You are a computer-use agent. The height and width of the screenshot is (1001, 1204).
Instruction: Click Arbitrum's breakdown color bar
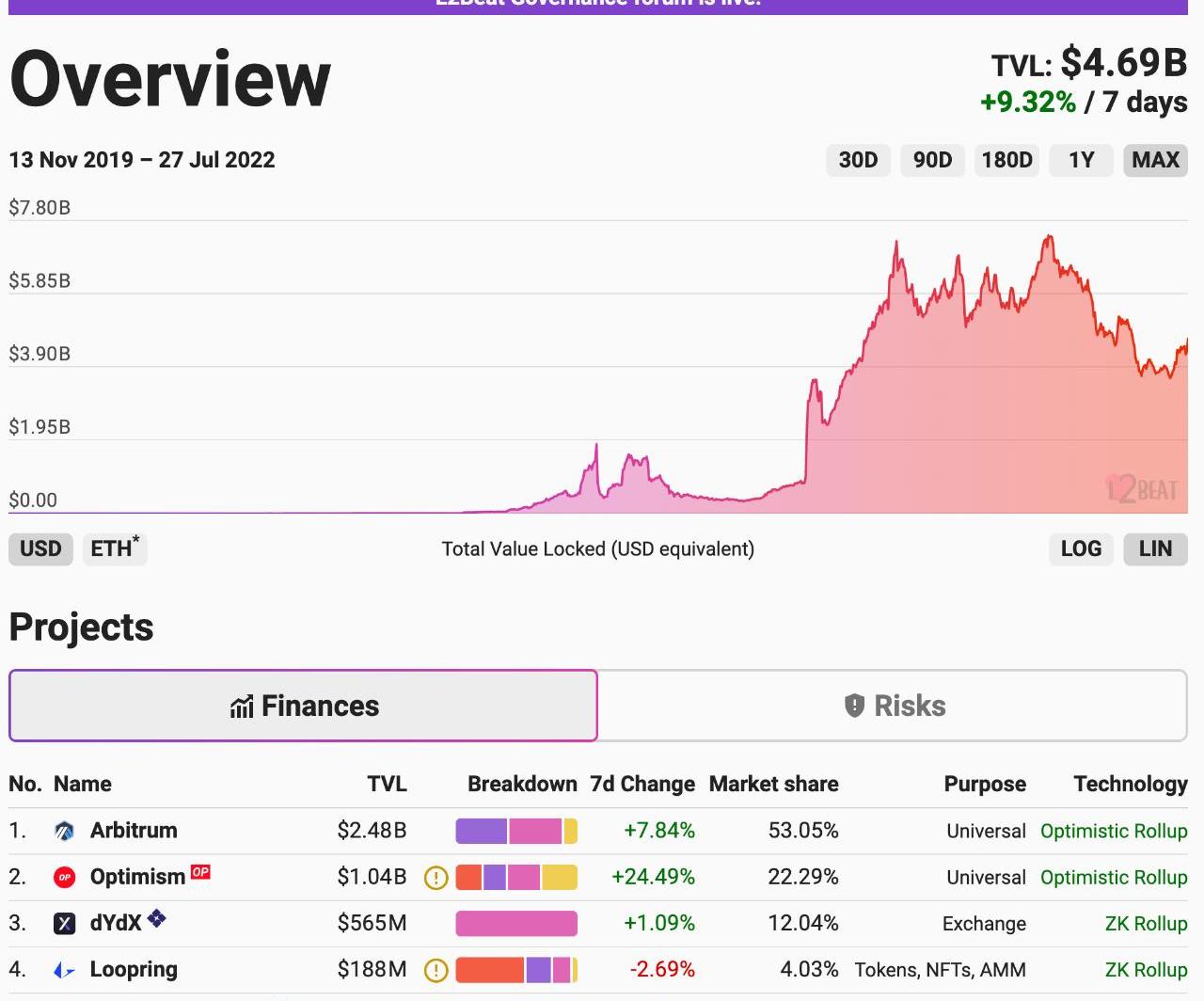click(516, 831)
